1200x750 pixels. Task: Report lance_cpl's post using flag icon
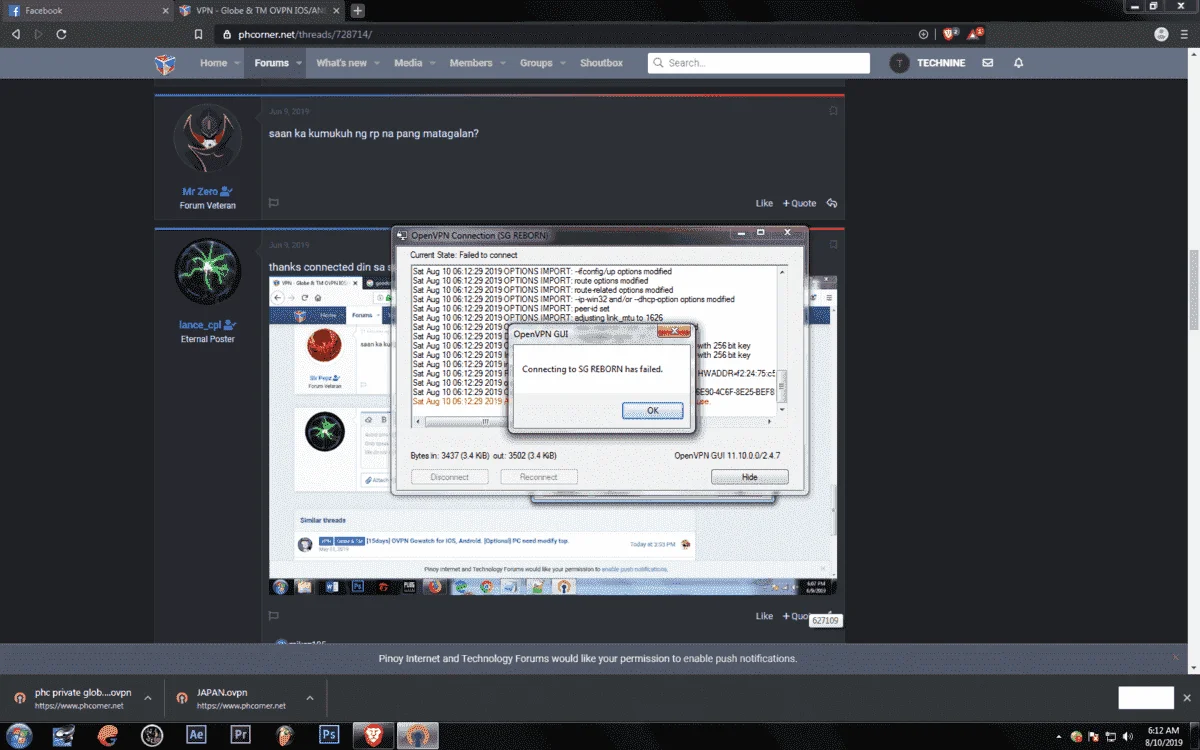click(273, 616)
